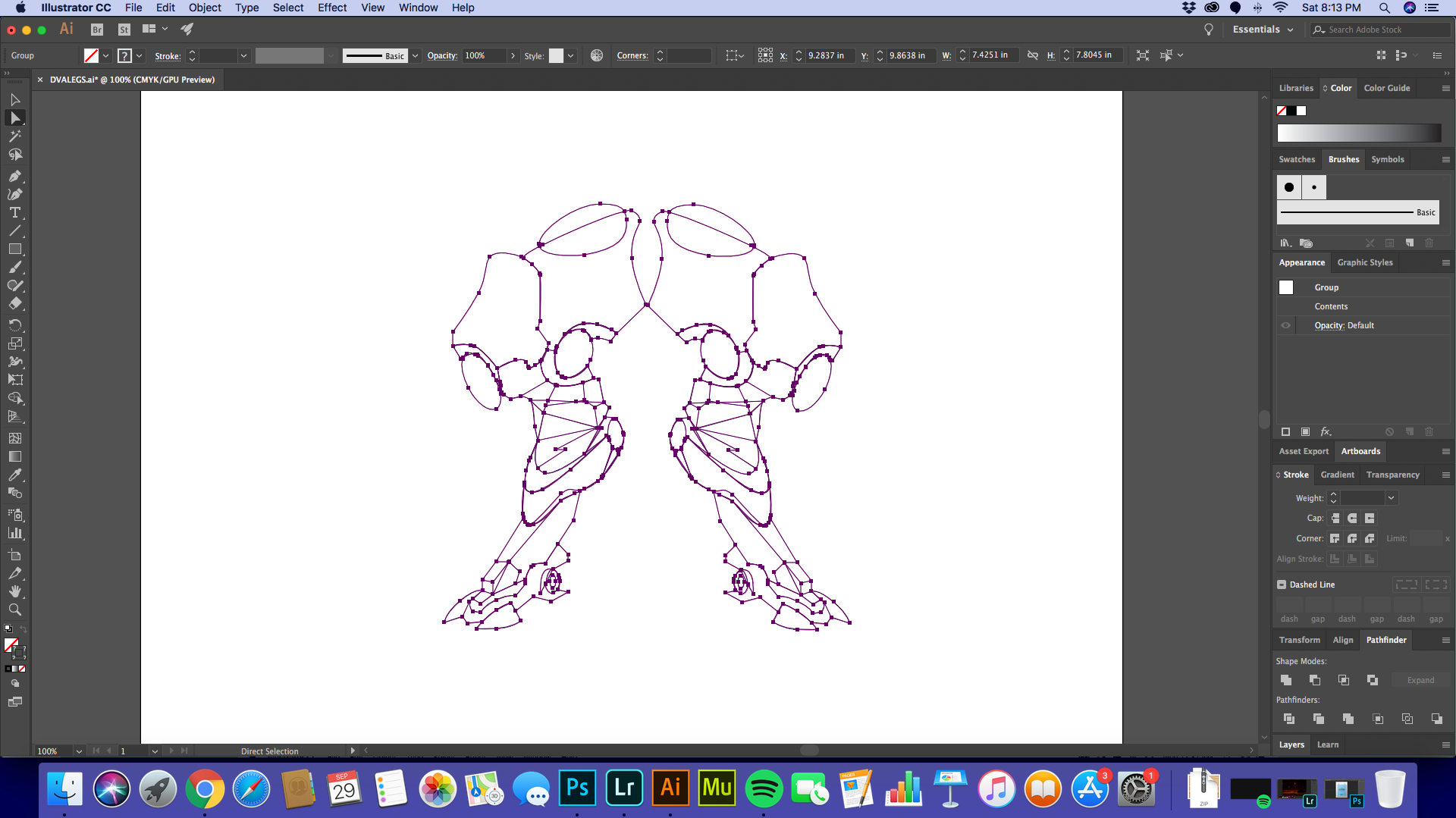Open the stroke weight dropdown
The width and height of the screenshot is (1456, 818).
pos(243,55)
